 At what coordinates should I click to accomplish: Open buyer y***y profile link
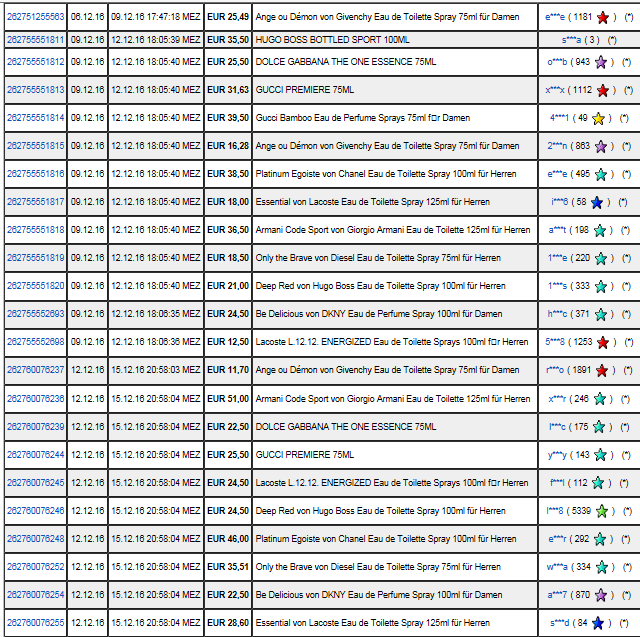[557, 455]
